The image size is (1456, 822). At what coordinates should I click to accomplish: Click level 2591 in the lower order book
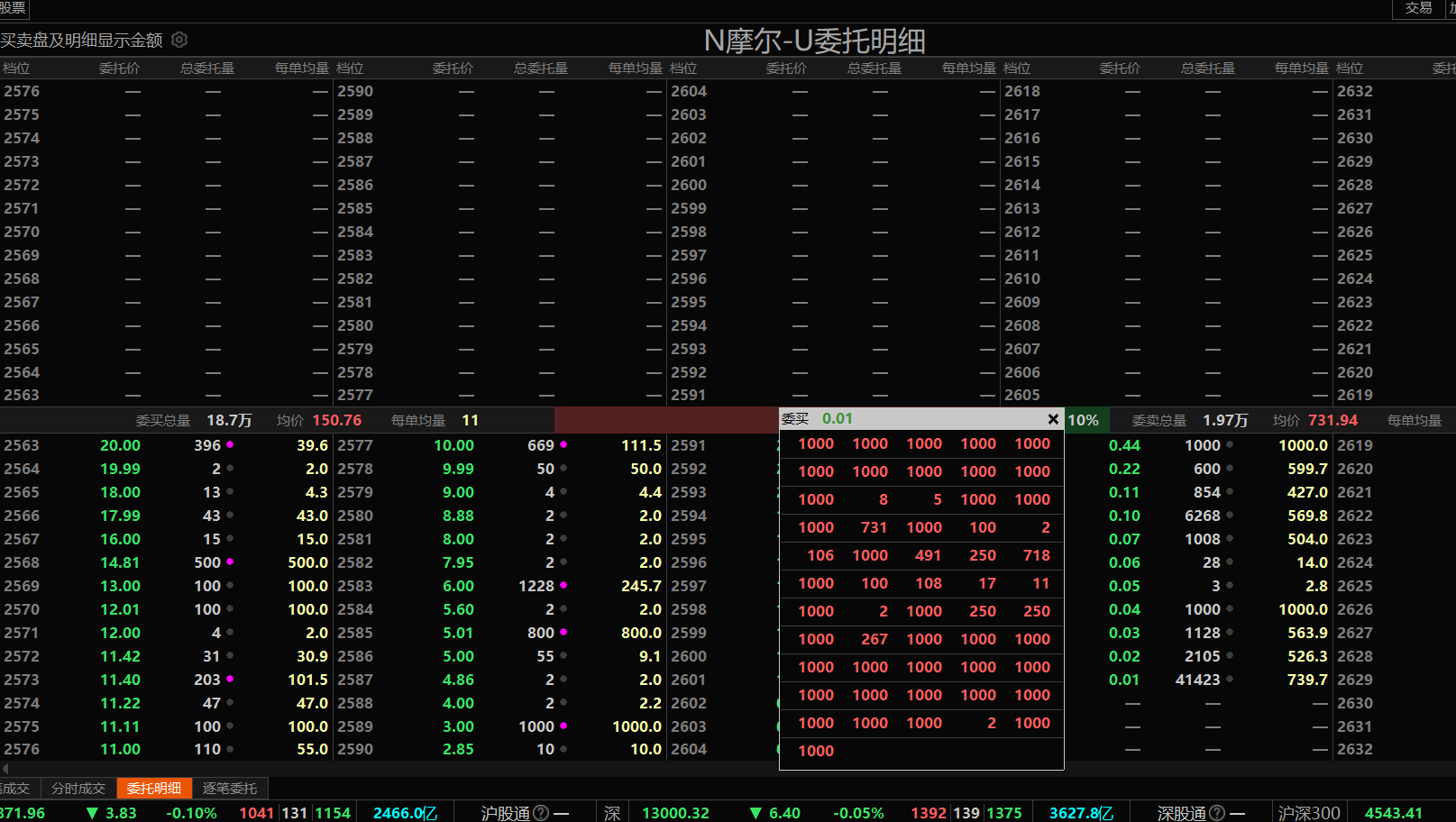689,445
